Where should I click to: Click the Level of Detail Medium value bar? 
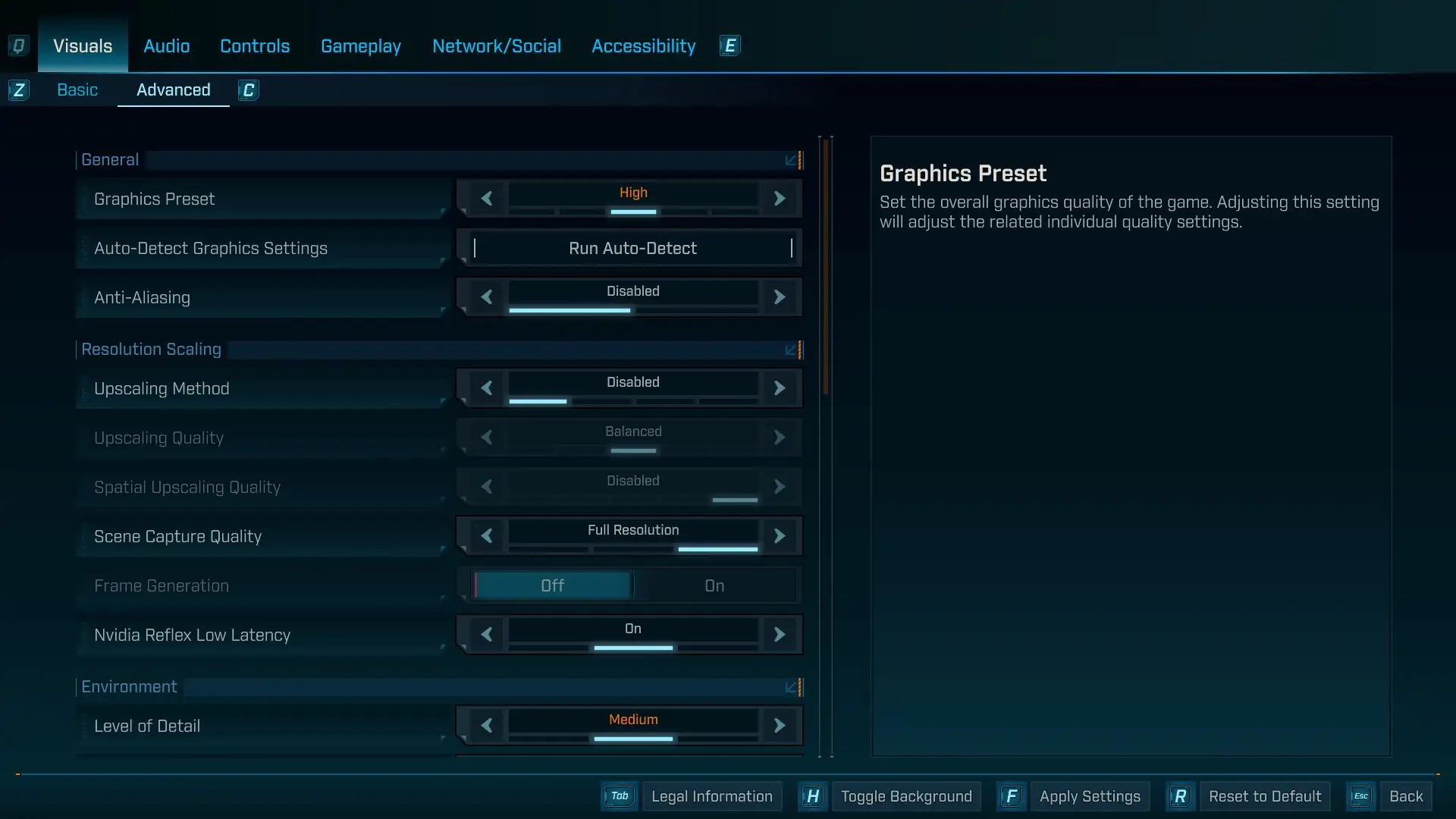tap(633, 725)
